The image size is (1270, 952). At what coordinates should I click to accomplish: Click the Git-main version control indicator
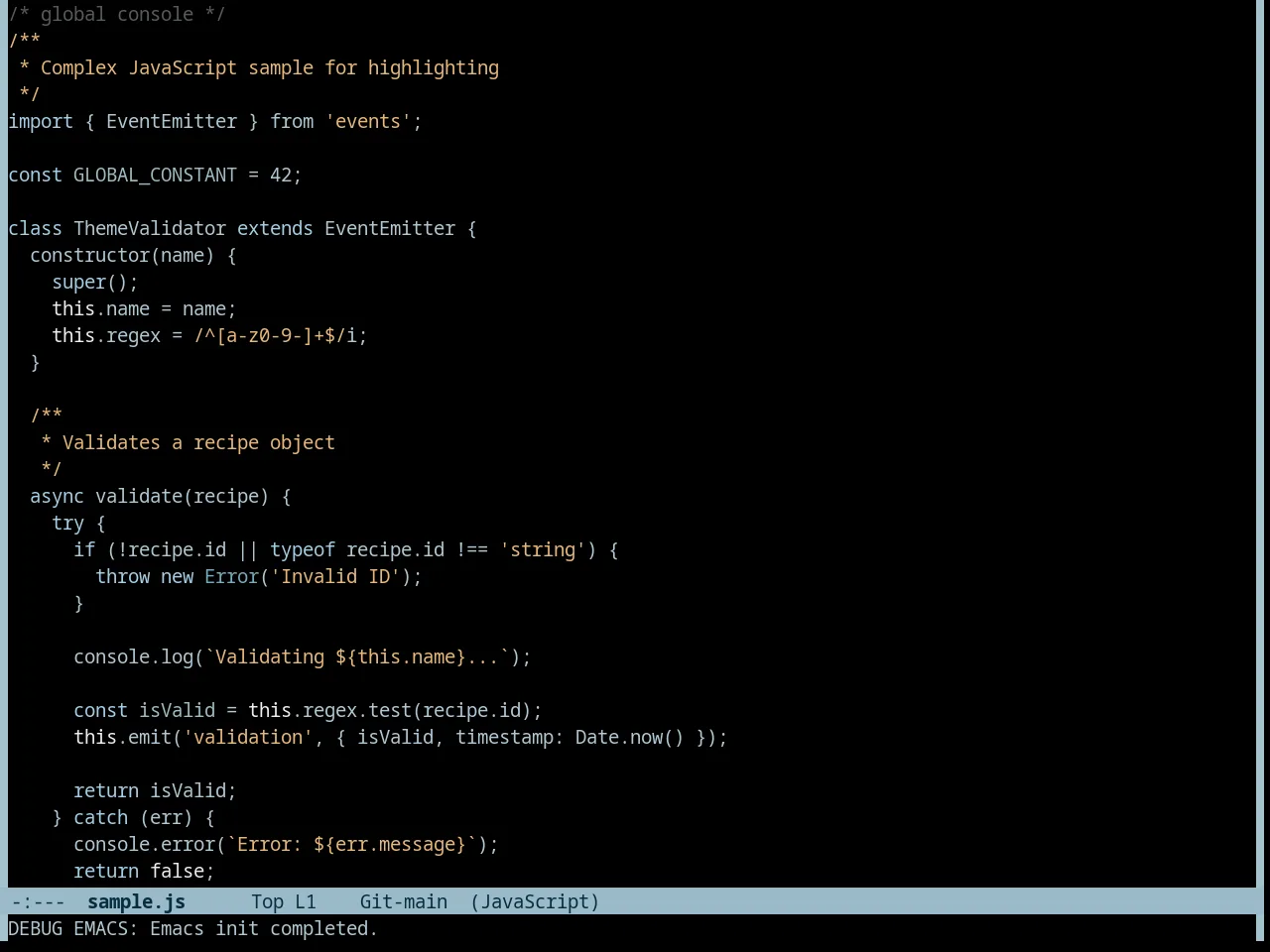click(x=403, y=902)
